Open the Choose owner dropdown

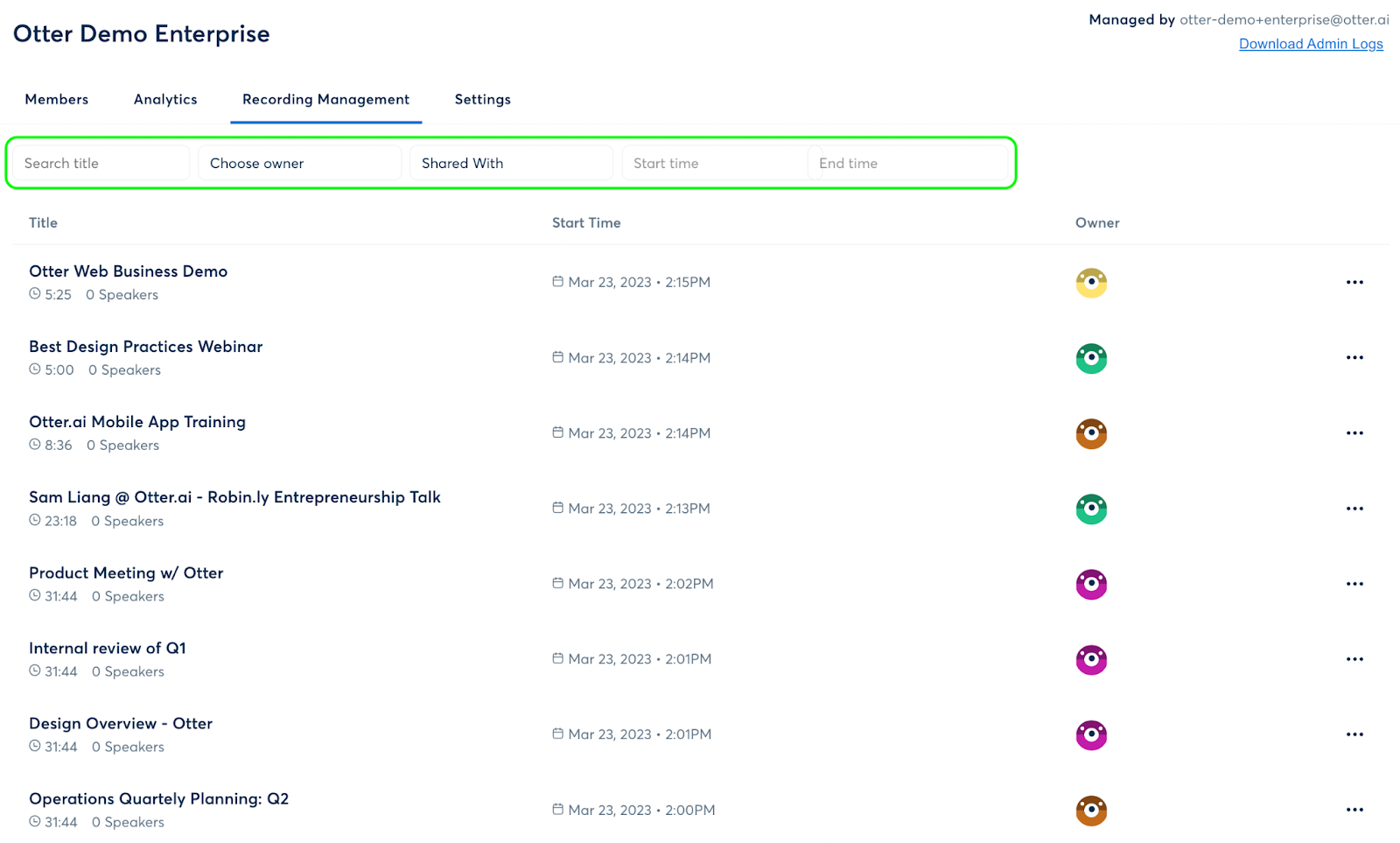[299, 163]
